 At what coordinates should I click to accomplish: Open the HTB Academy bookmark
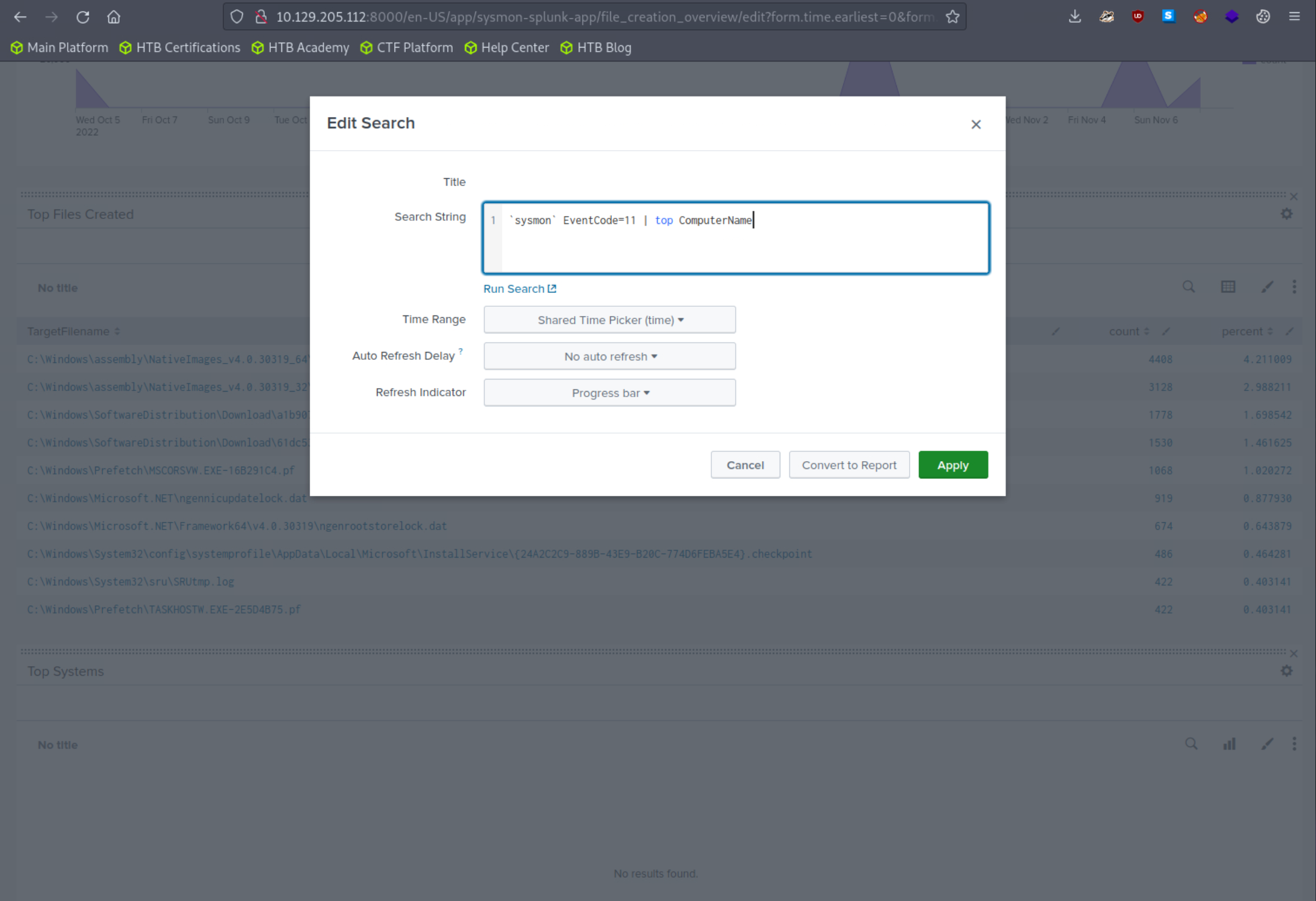point(300,47)
